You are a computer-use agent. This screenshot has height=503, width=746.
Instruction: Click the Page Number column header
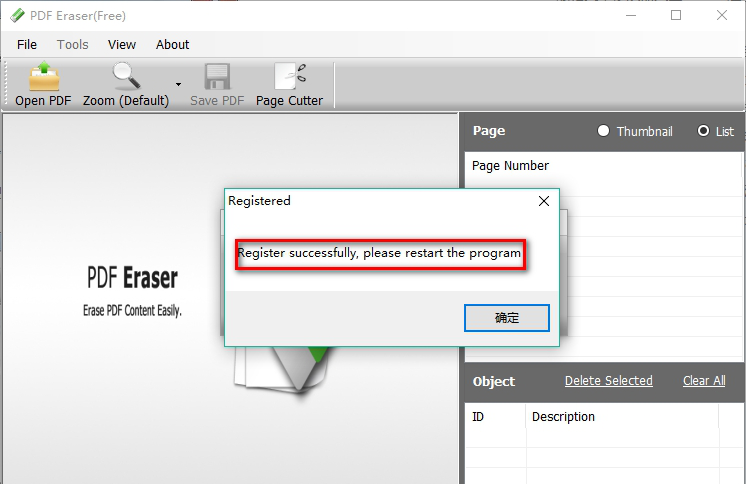click(510, 166)
